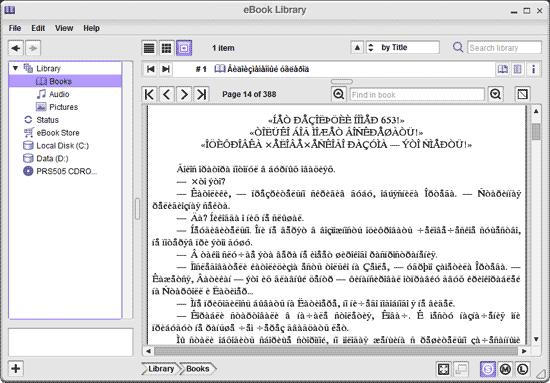The width and height of the screenshot is (550, 383).
Task: Click the eBook Library app icon
Action: (9, 10)
